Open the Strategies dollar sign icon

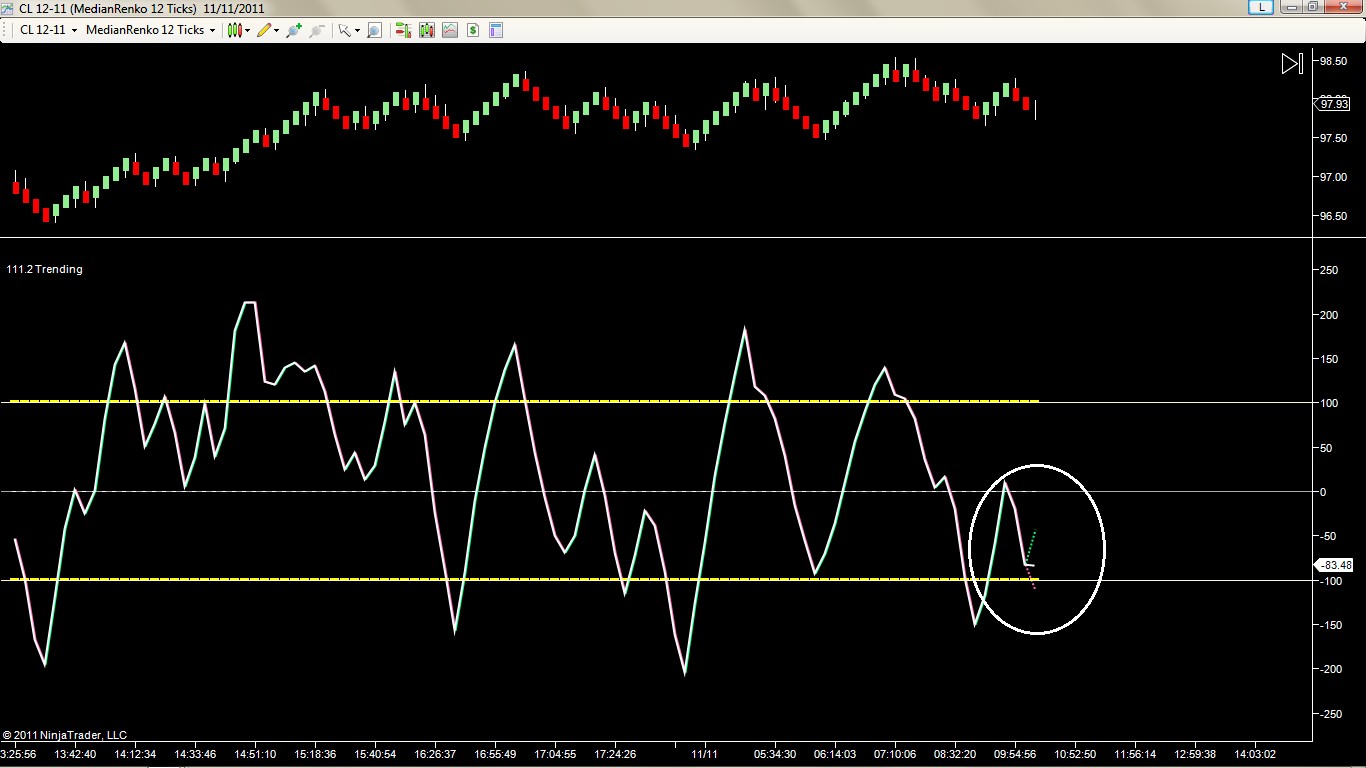click(473, 30)
